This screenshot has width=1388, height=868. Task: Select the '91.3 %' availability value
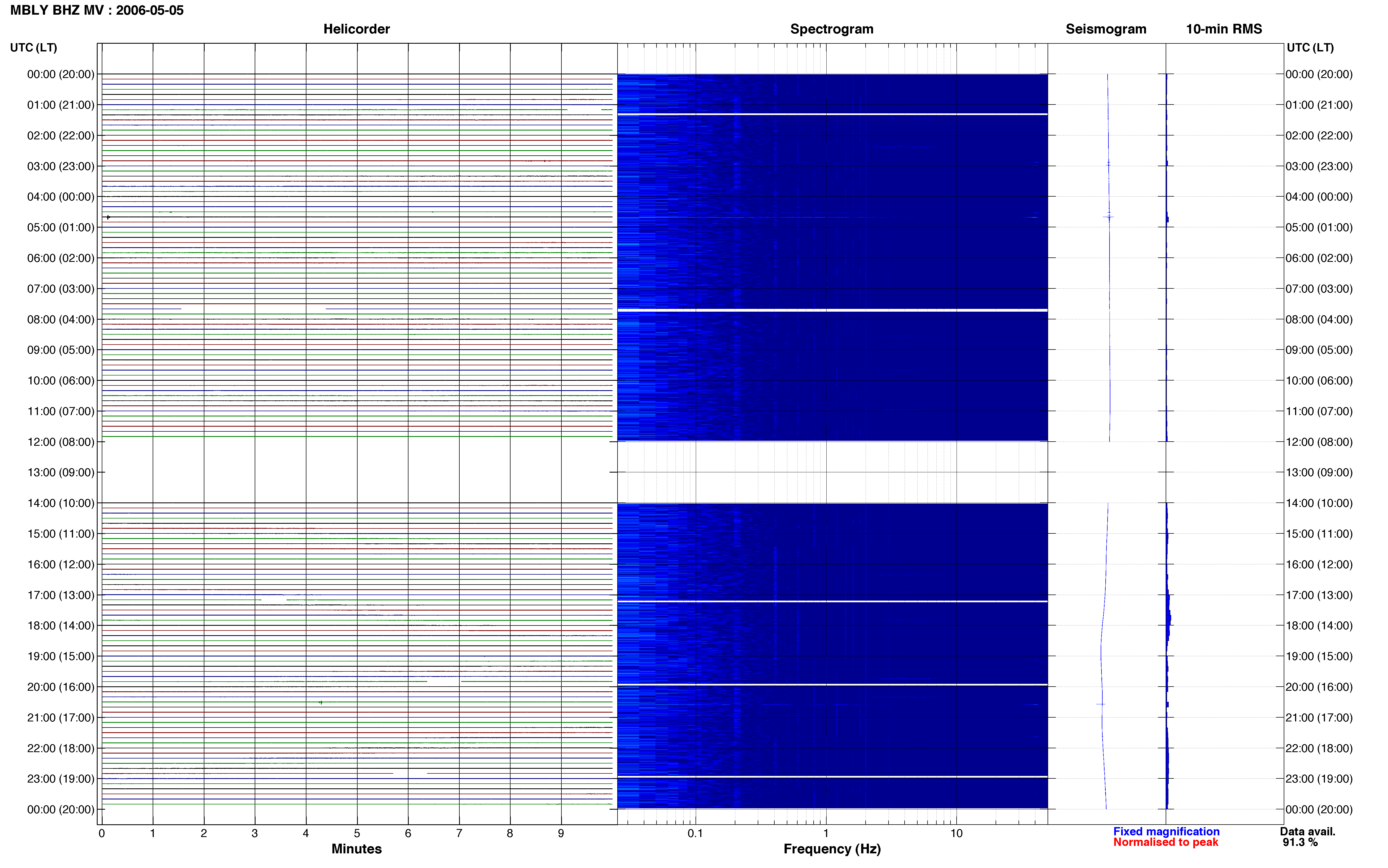coord(1300,842)
